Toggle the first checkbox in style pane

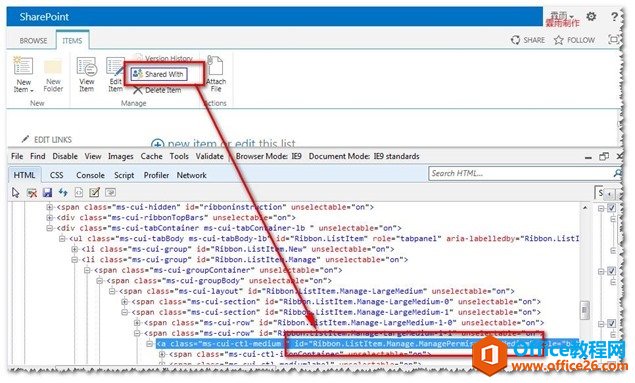pos(612,208)
